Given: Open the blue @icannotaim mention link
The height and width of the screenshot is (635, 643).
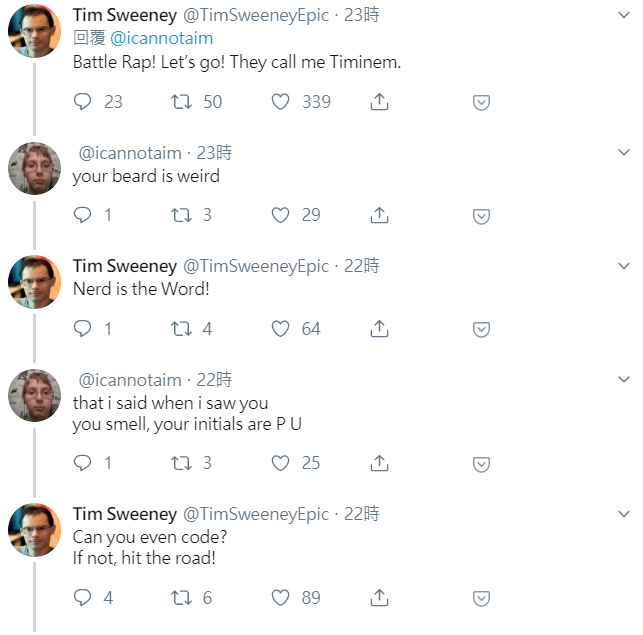Looking at the screenshot, I should click(162, 38).
